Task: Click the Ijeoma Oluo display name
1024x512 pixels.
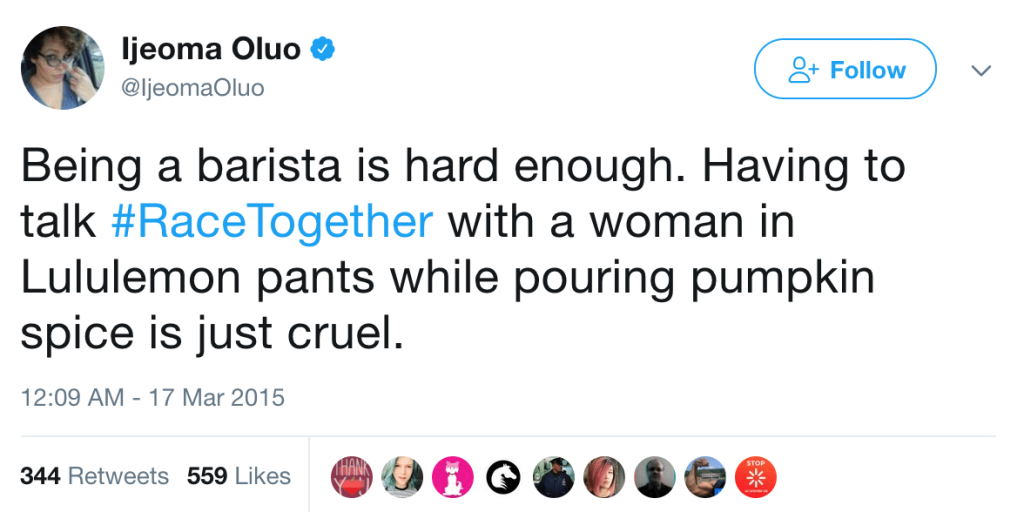Action: (210, 49)
